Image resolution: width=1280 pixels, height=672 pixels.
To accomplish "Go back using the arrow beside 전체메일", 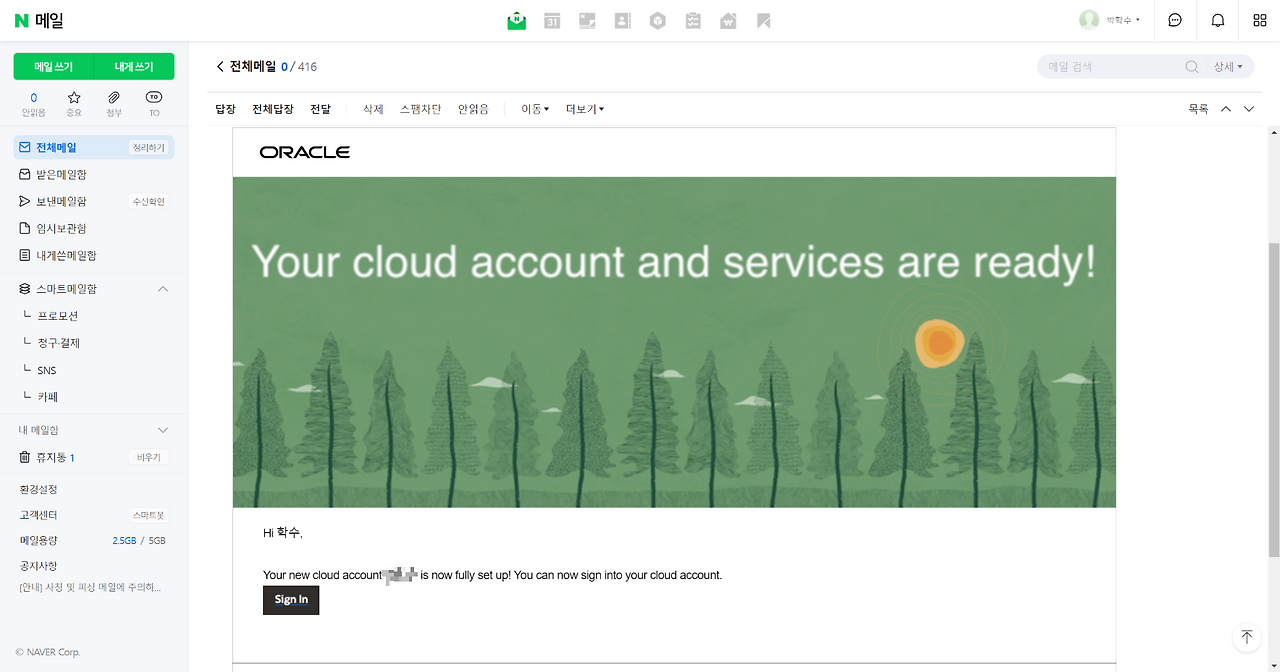I will (x=220, y=67).
